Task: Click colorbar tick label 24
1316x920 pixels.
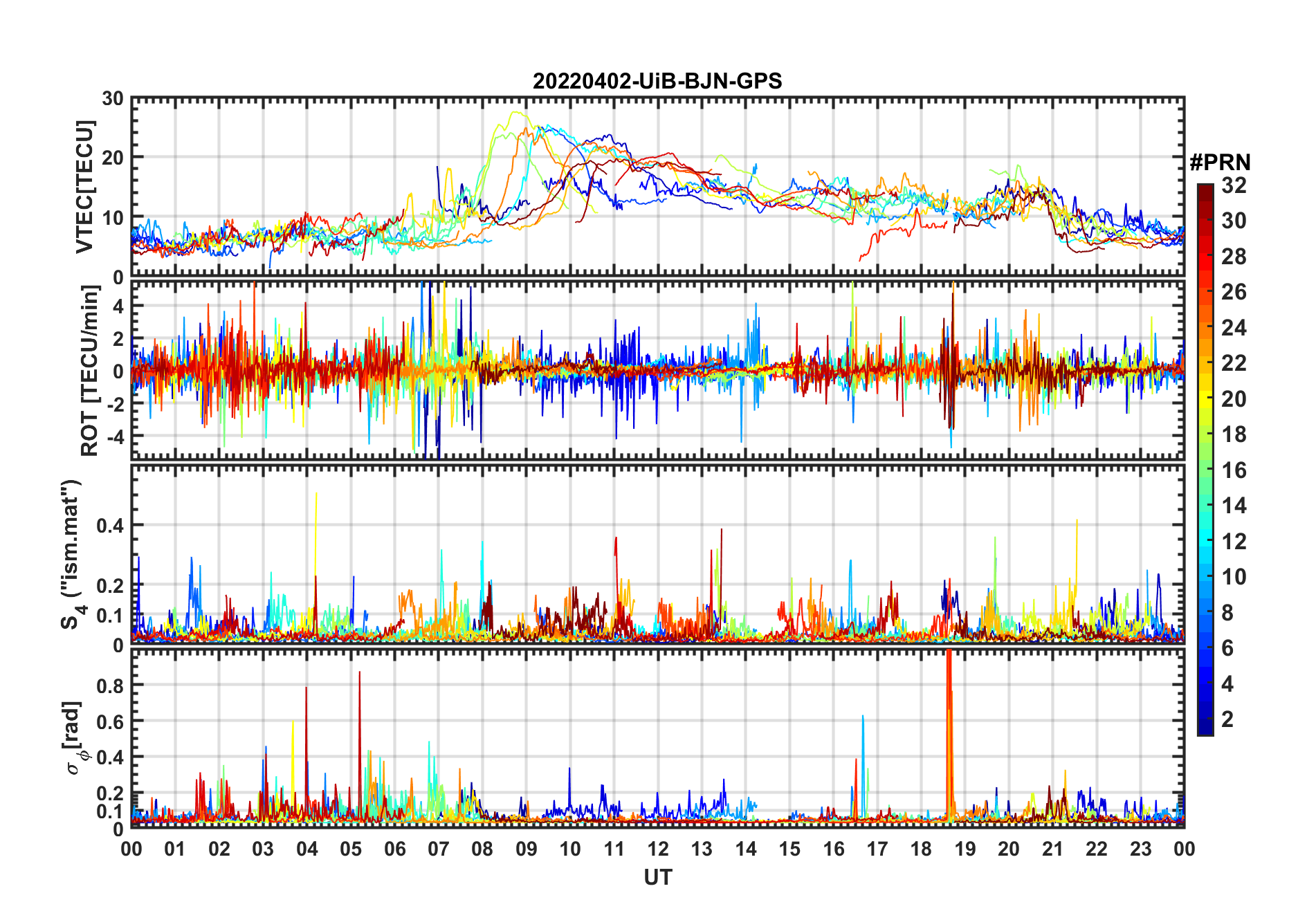Action: tap(1234, 328)
